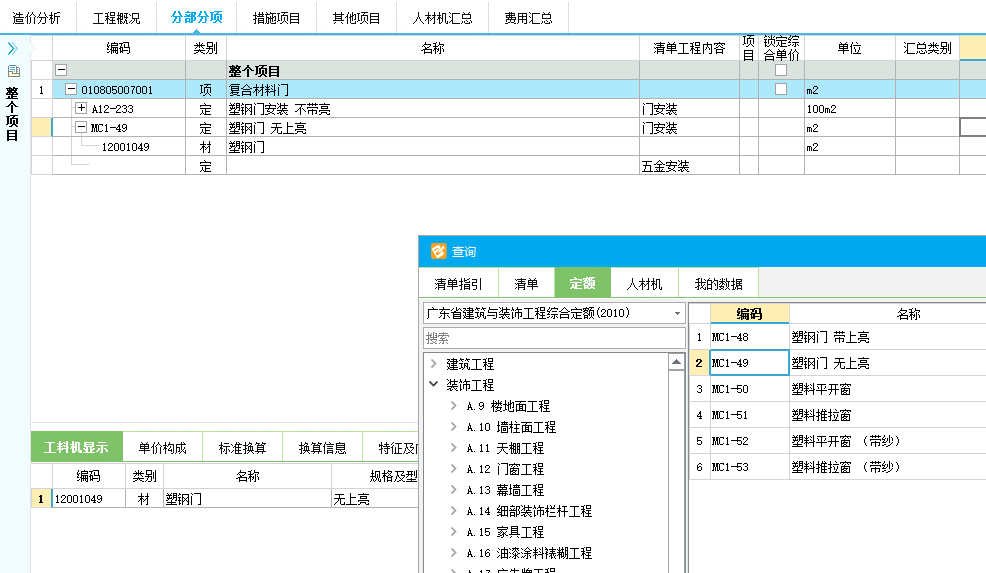Viewport: 986px width, 573px height.
Task: Expand A.15 家具工程
Action: (x=453, y=531)
